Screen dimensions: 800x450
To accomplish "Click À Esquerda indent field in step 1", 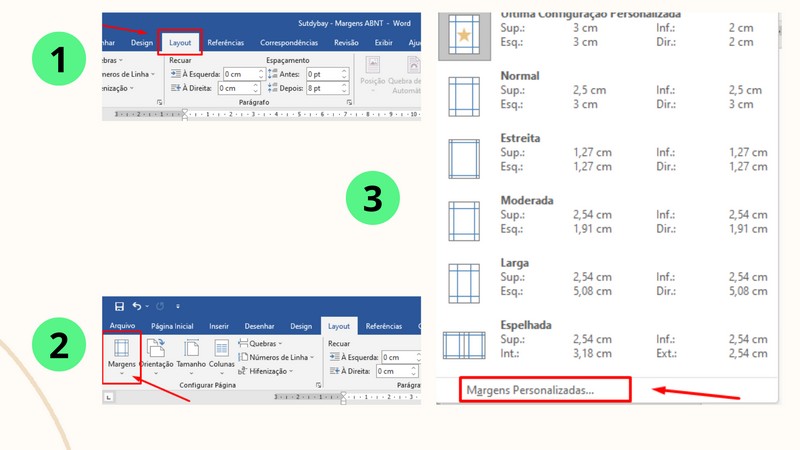I will tap(244, 74).
